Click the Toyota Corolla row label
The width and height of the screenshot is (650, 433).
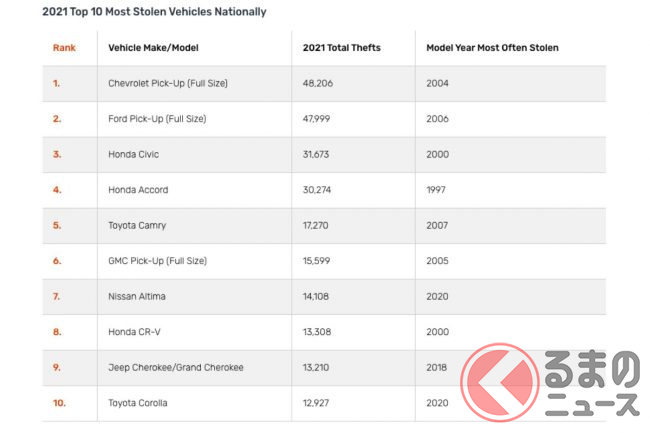tap(140, 403)
